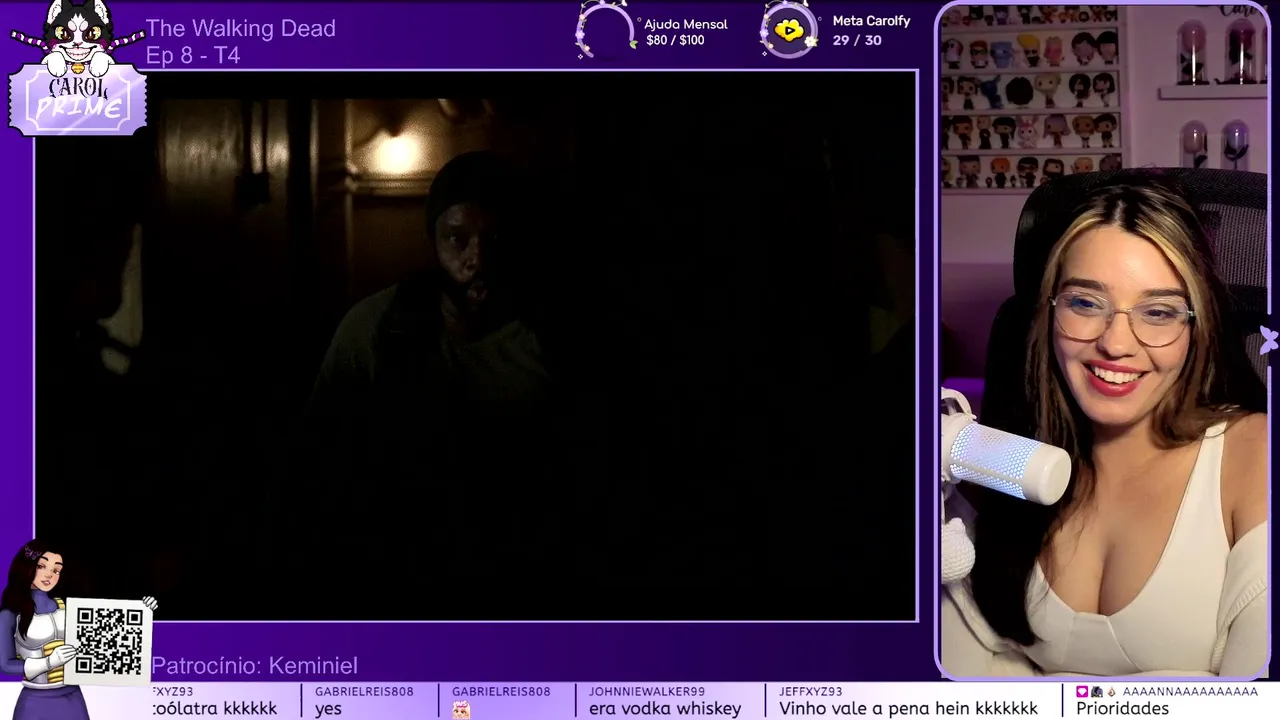Click the Meta Carolfy yellow heart icon

789,30
